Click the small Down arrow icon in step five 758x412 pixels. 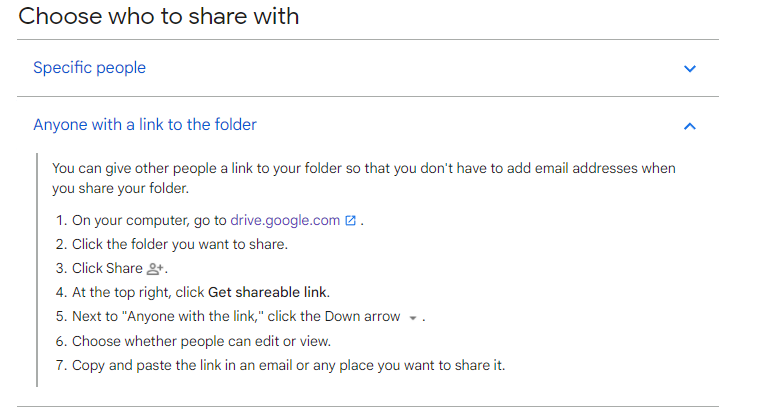click(413, 318)
